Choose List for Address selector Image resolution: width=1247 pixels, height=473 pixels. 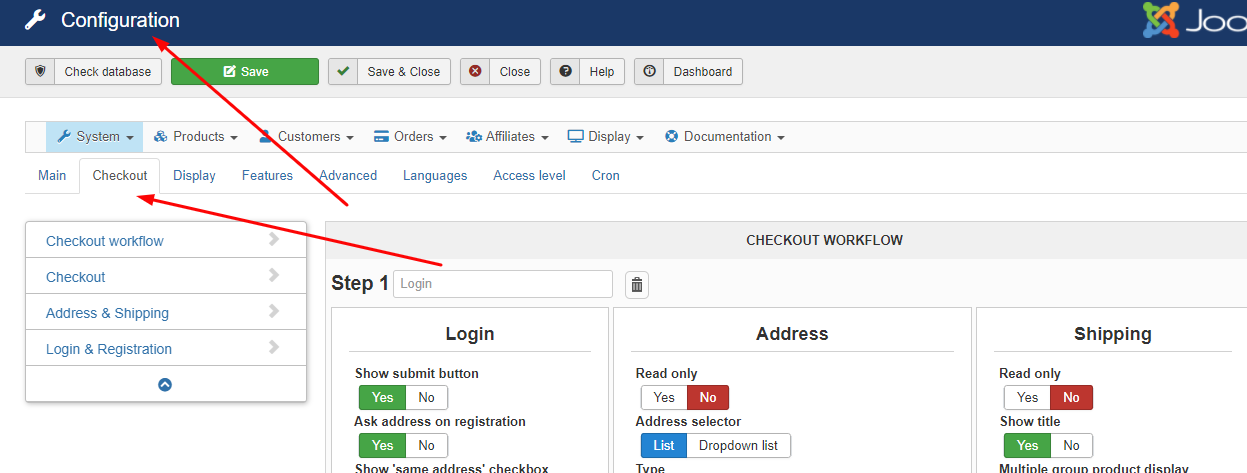coord(664,445)
